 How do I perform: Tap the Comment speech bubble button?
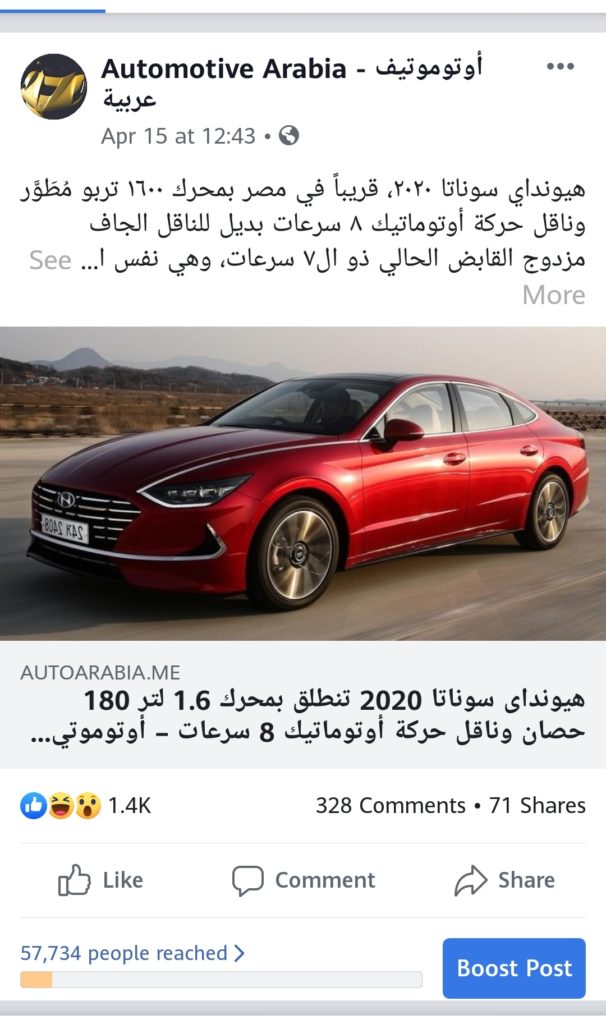[x=304, y=880]
